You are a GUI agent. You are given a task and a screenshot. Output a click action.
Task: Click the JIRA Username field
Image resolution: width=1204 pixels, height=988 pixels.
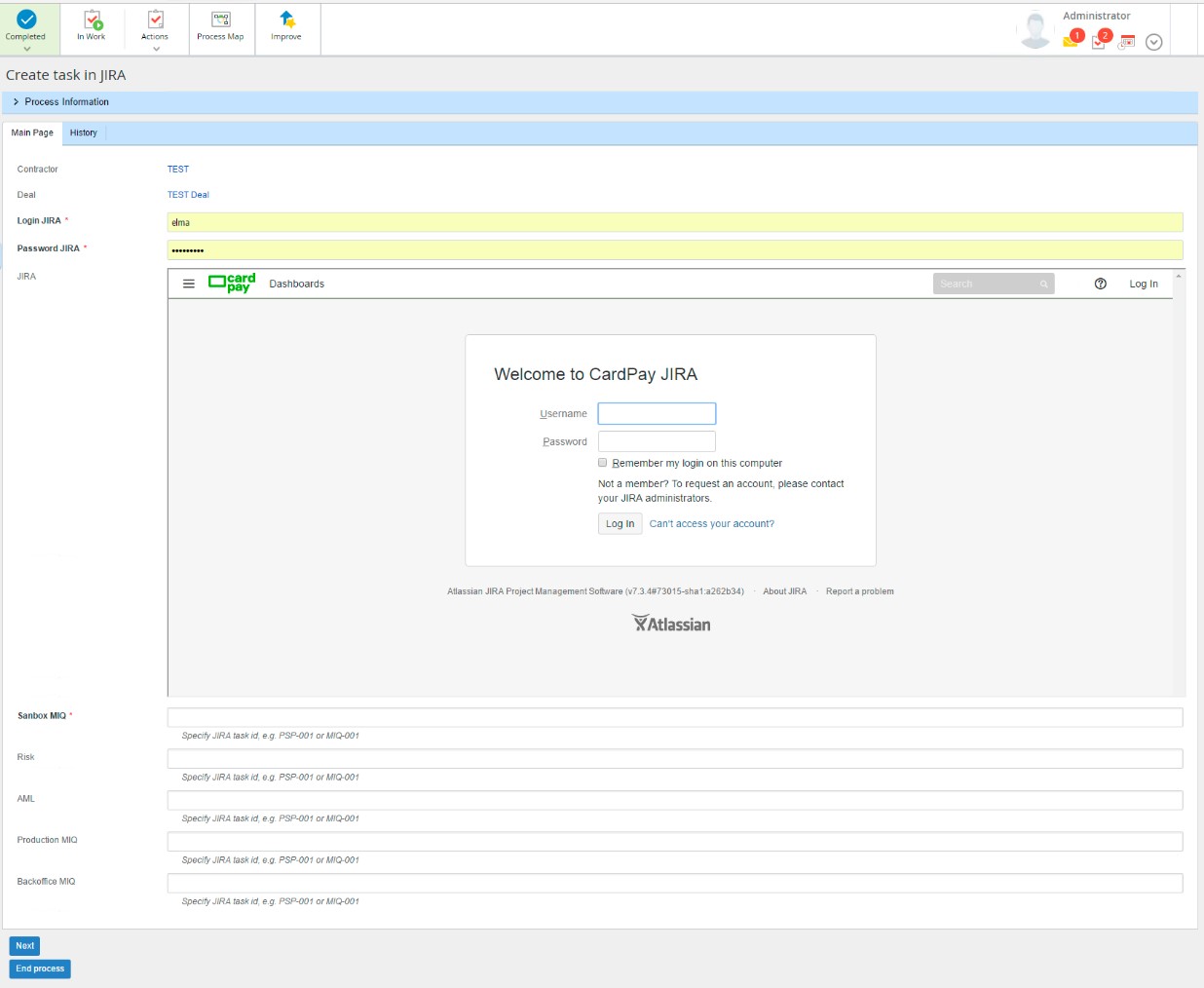tap(657, 413)
